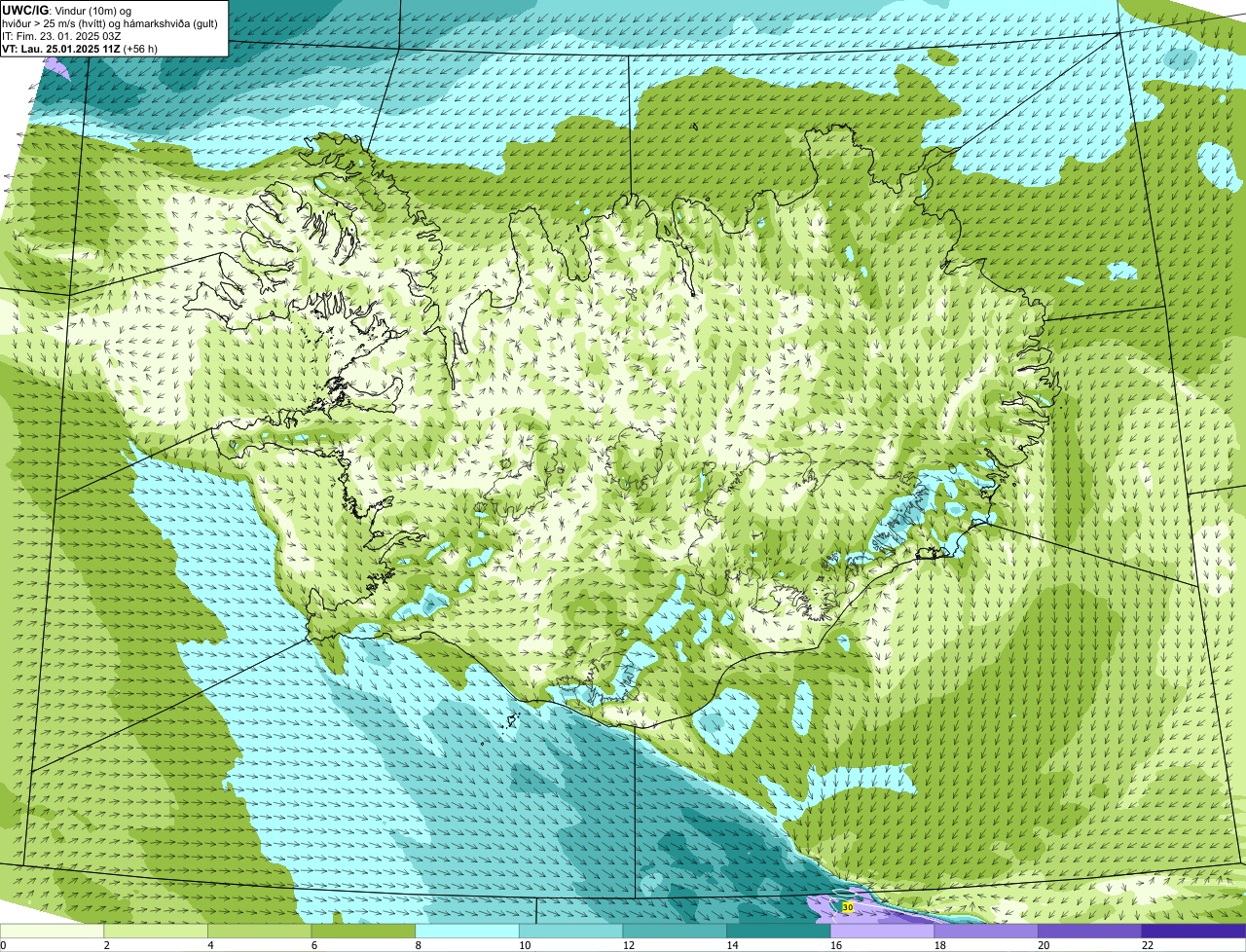Click the above-22 m/s dark indigo legend swatch

1193,931
